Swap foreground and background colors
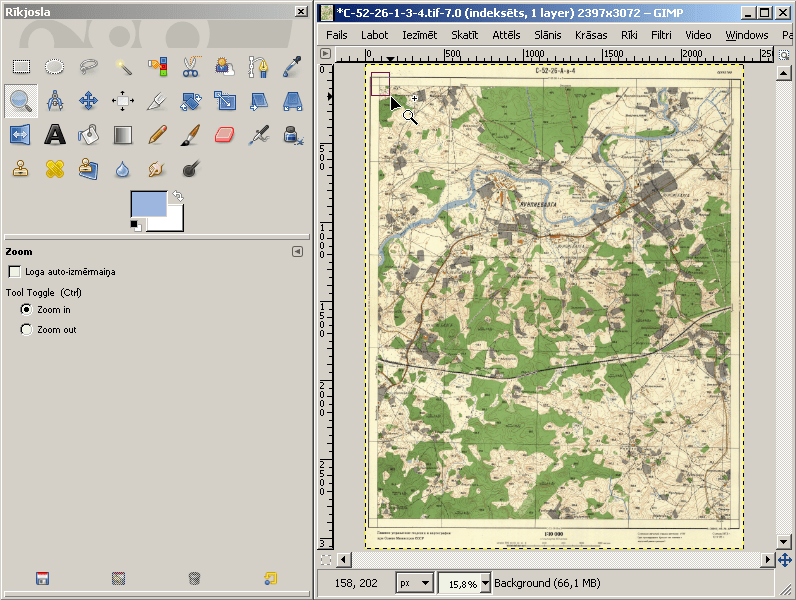Screen dimensions: 796x600 pyautogui.click(x=178, y=195)
